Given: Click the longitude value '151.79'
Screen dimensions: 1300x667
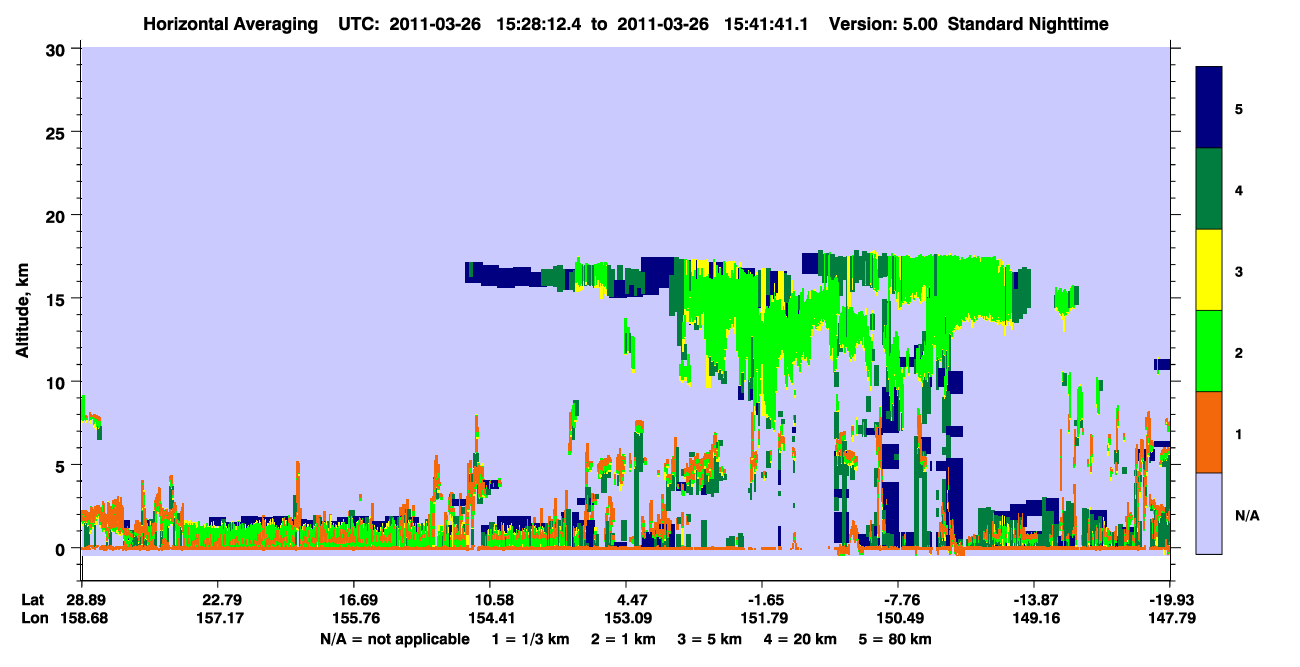Looking at the screenshot, I should pyautogui.click(x=762, y=618).
